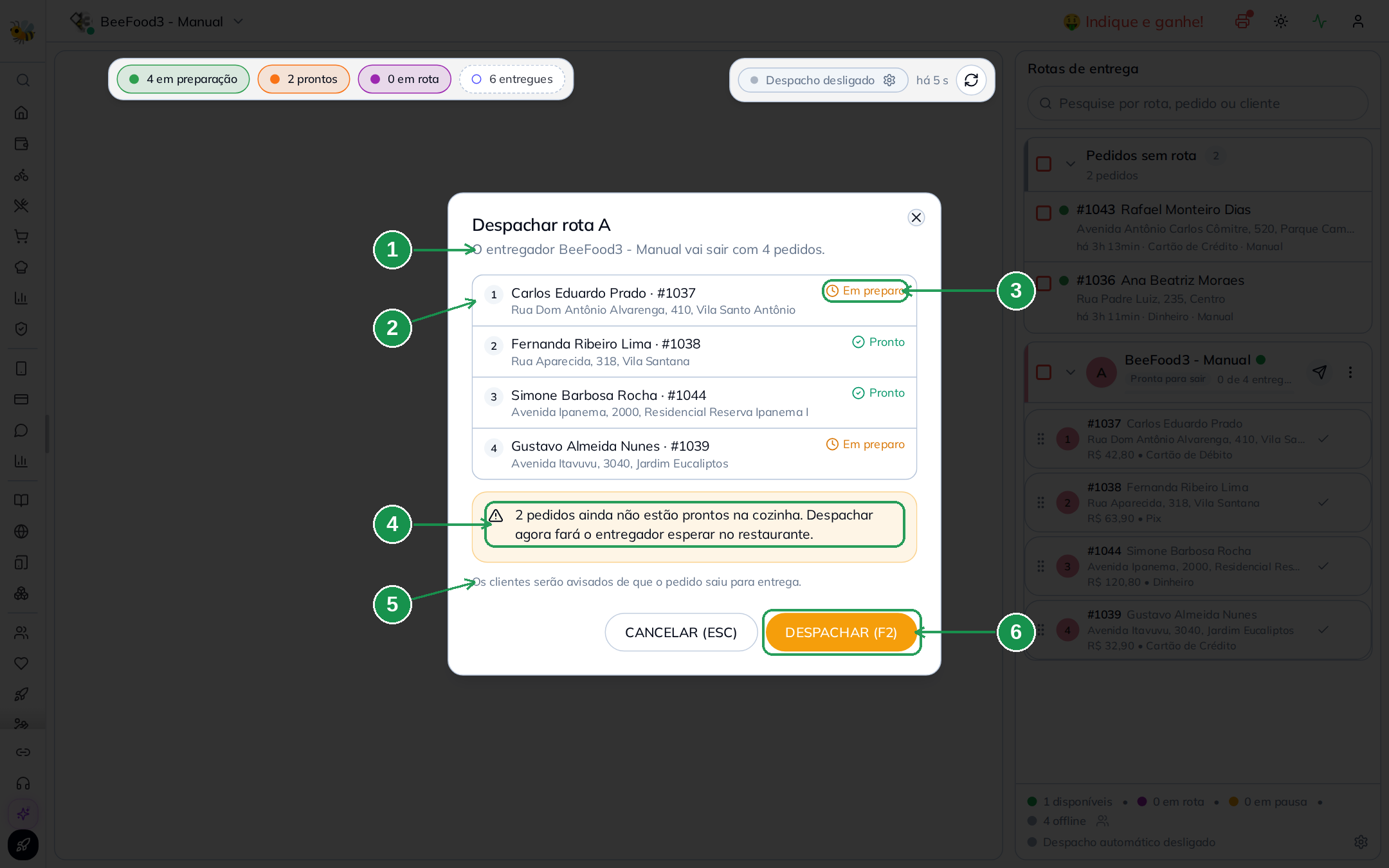Click the DESPACHAR (F2) button
Image resolution: width=1389 pixels, height=868 pixels.
(x=841, y=632)
